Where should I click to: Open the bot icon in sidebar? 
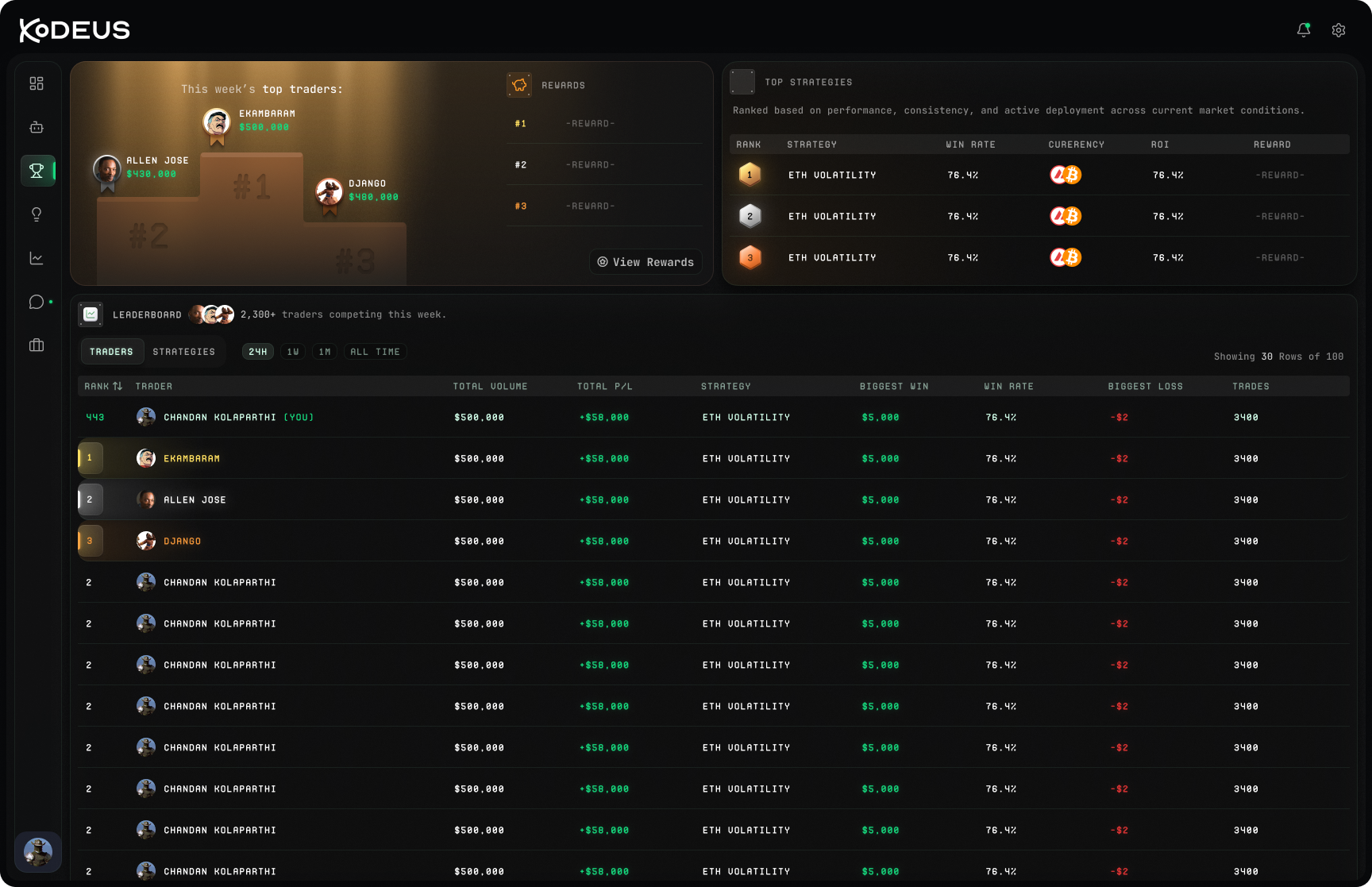coord(37,127)
